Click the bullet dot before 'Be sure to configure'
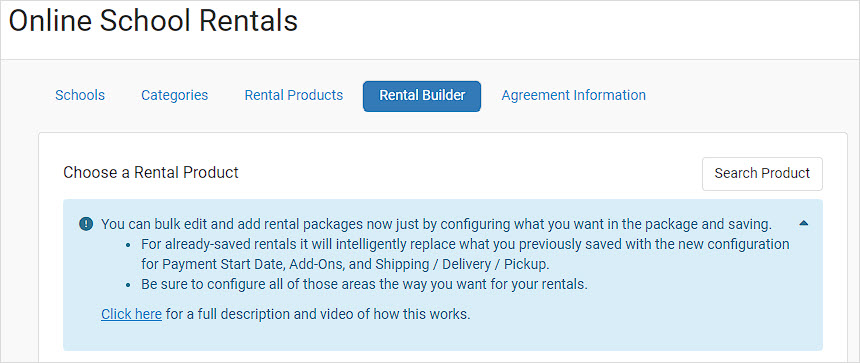This screenshot has height=363, width=860. point(128,286)
